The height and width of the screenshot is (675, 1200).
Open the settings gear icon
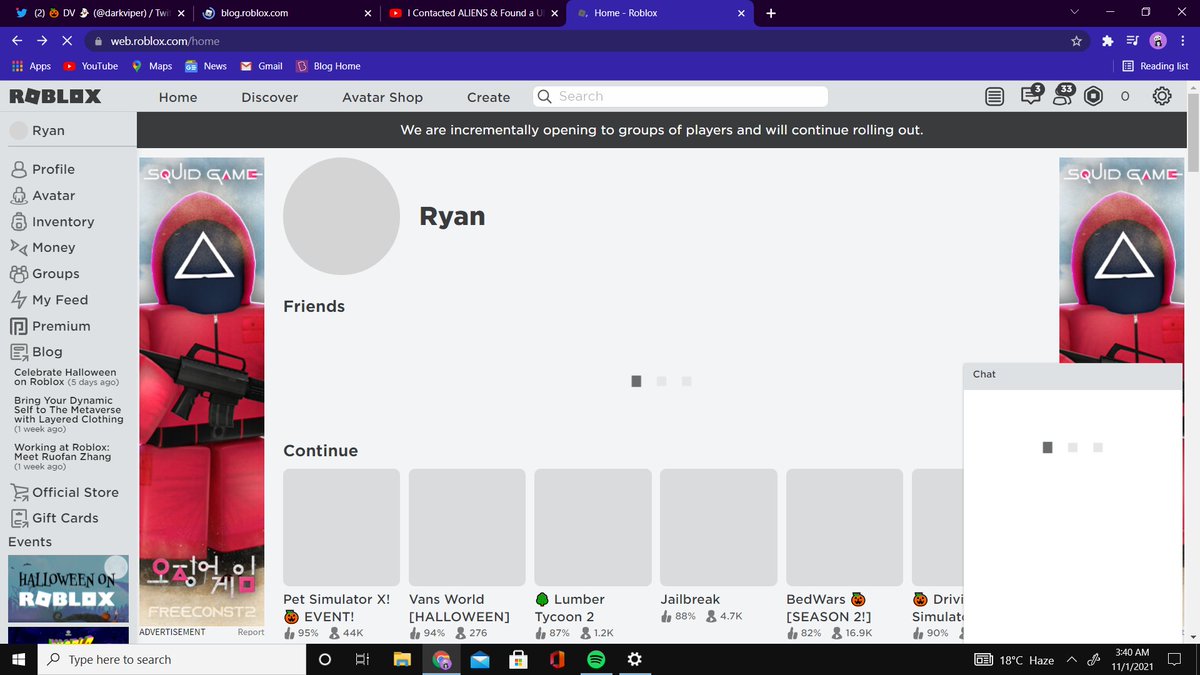point(1162,97)
